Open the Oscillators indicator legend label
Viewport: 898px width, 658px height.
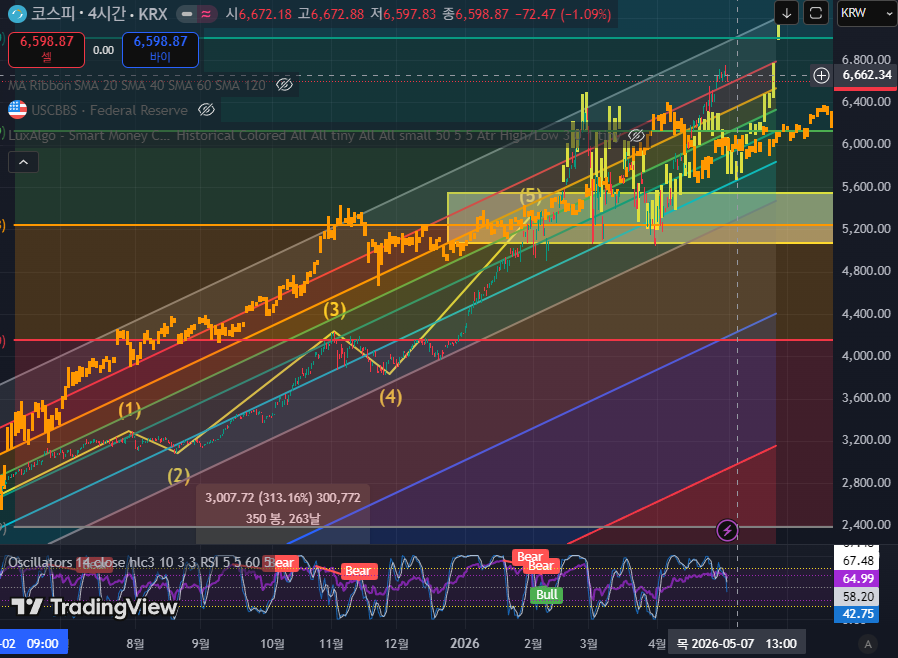[142, 562]
